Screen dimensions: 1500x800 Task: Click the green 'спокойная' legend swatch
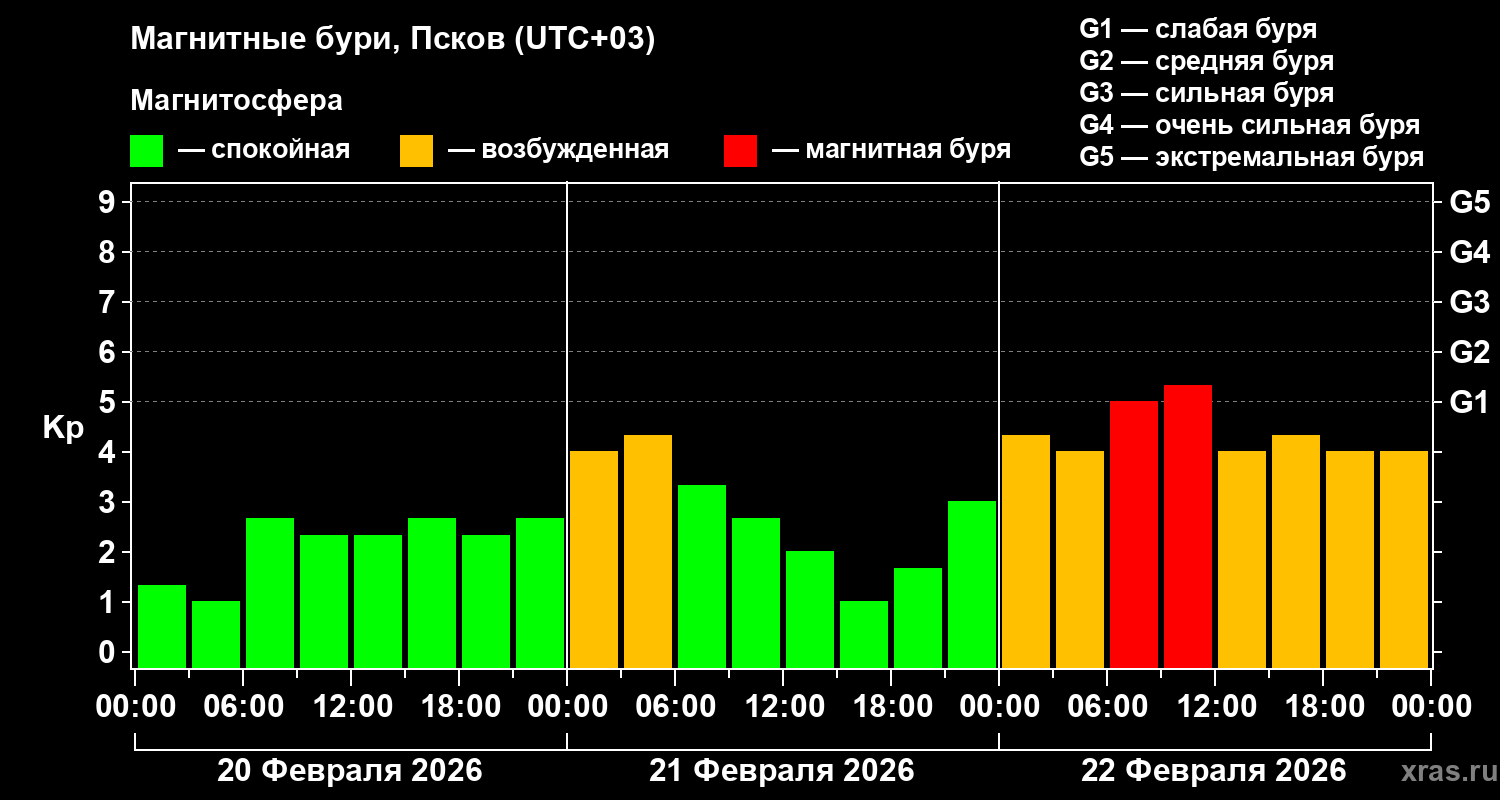coord(146,151)
